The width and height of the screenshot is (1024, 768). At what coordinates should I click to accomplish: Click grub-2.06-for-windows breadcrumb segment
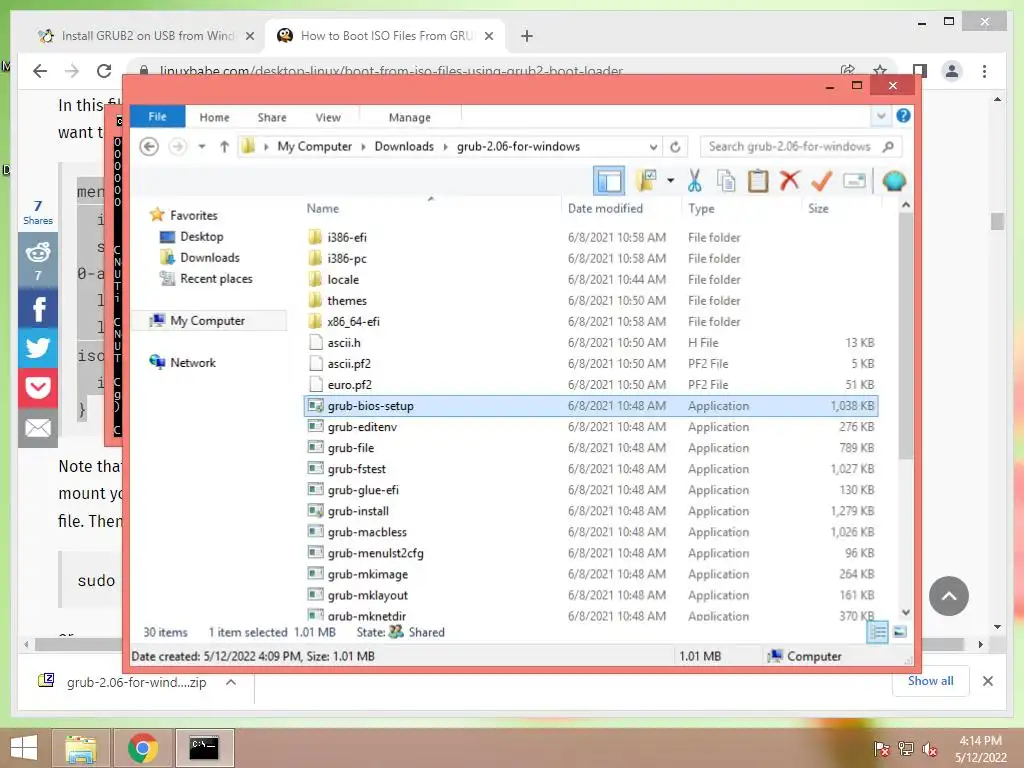518,146
